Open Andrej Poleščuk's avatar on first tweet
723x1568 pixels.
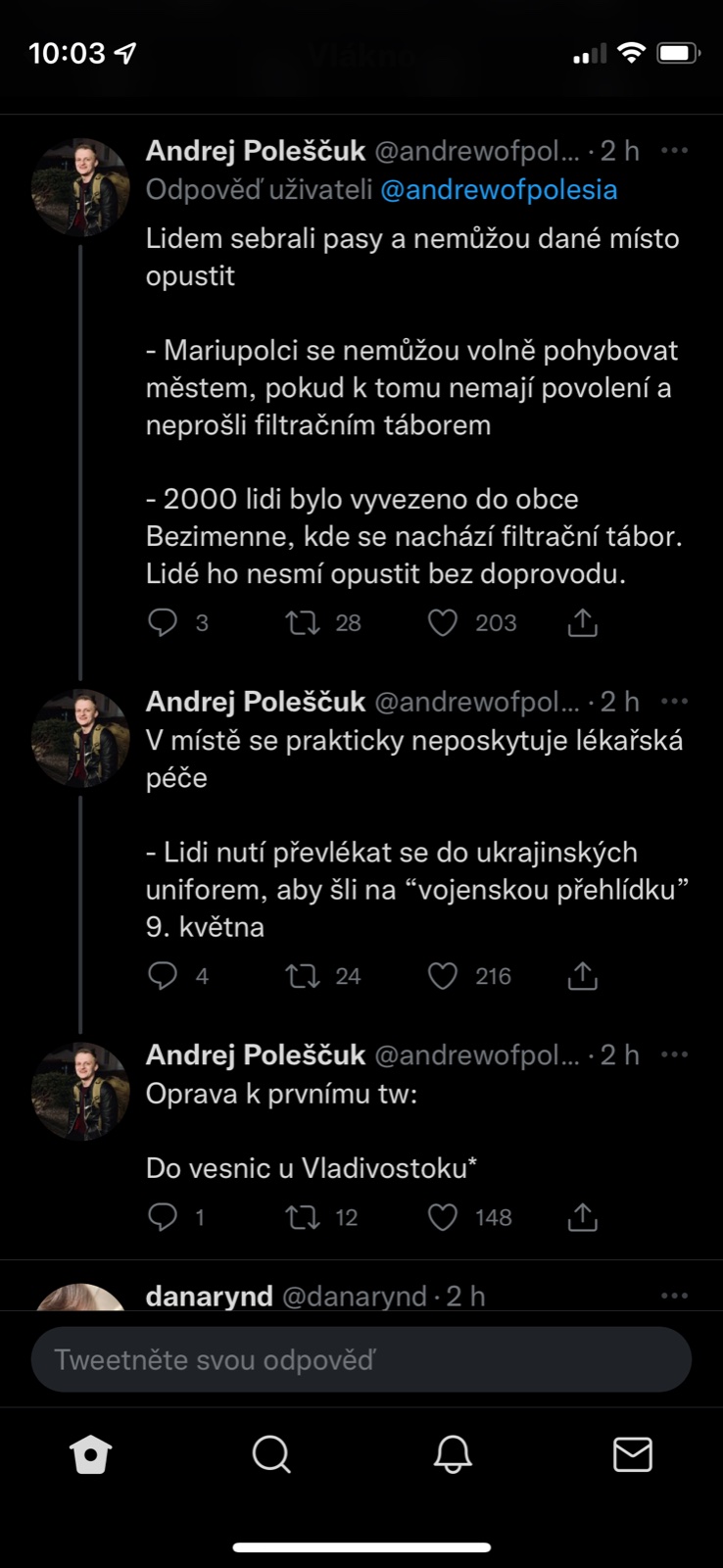coord(80,187)
